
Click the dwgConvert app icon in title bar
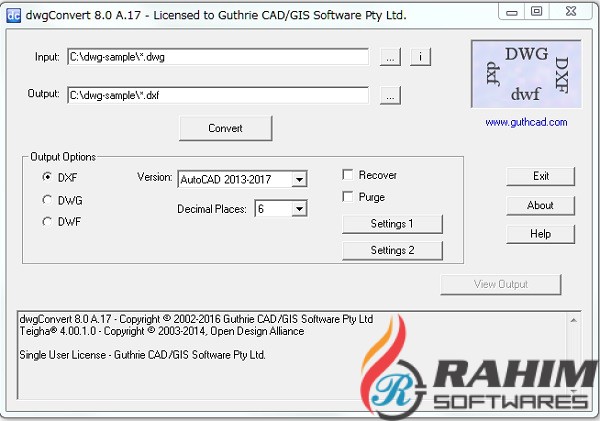click(x=13, y=15)
